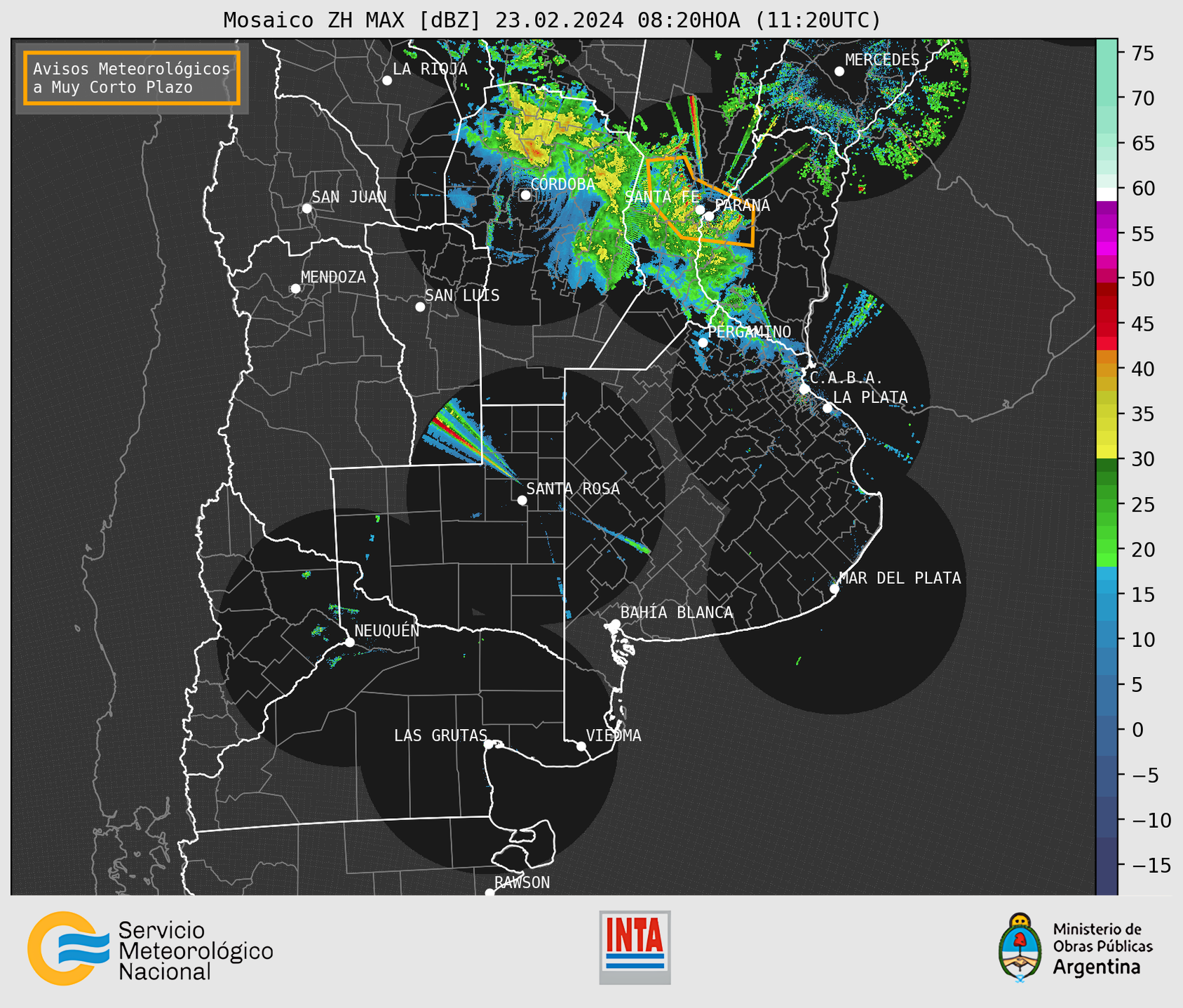Image resolution: width=1183 pixels, height=1008 pixels.
Task: Click the LA RIOJA city label
Action: coord(430,69)
